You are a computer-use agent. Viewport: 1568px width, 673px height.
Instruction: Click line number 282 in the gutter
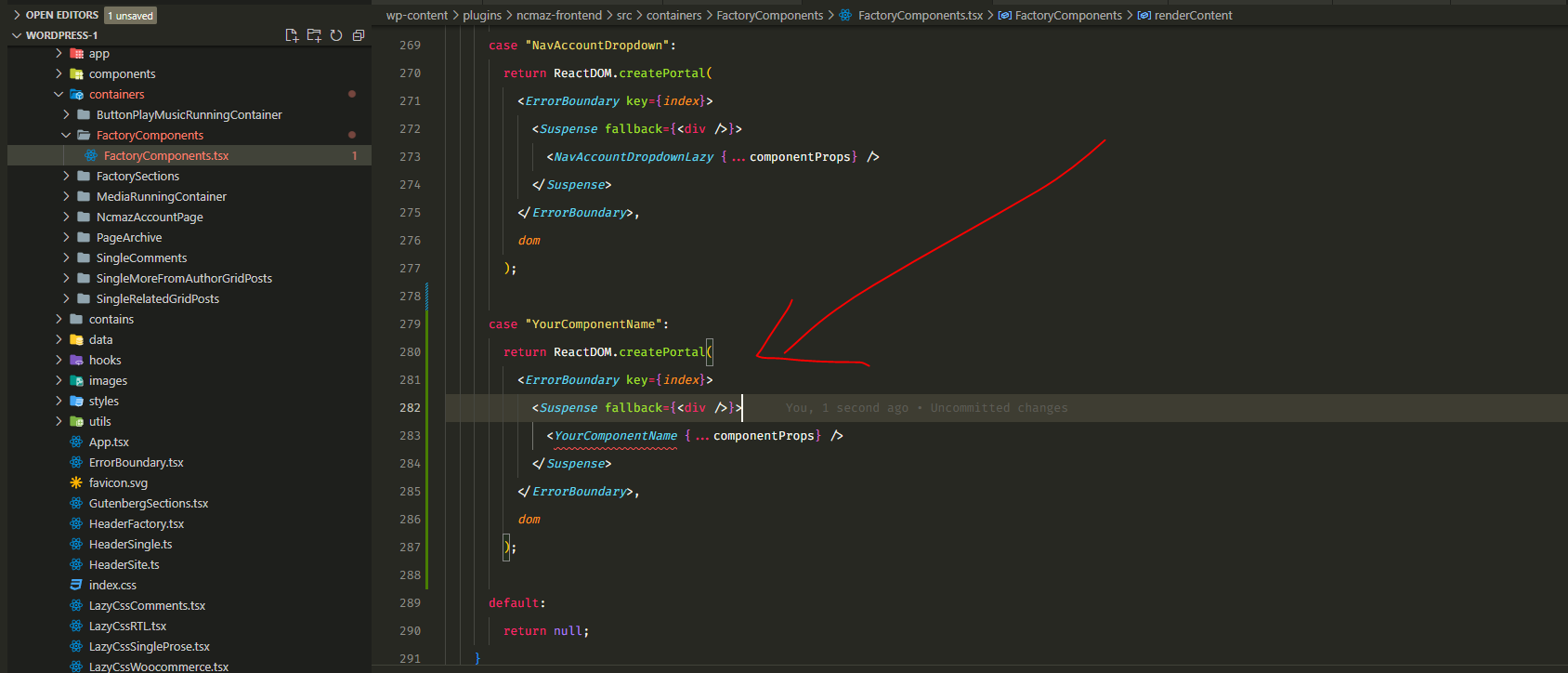tap(410, 408)
